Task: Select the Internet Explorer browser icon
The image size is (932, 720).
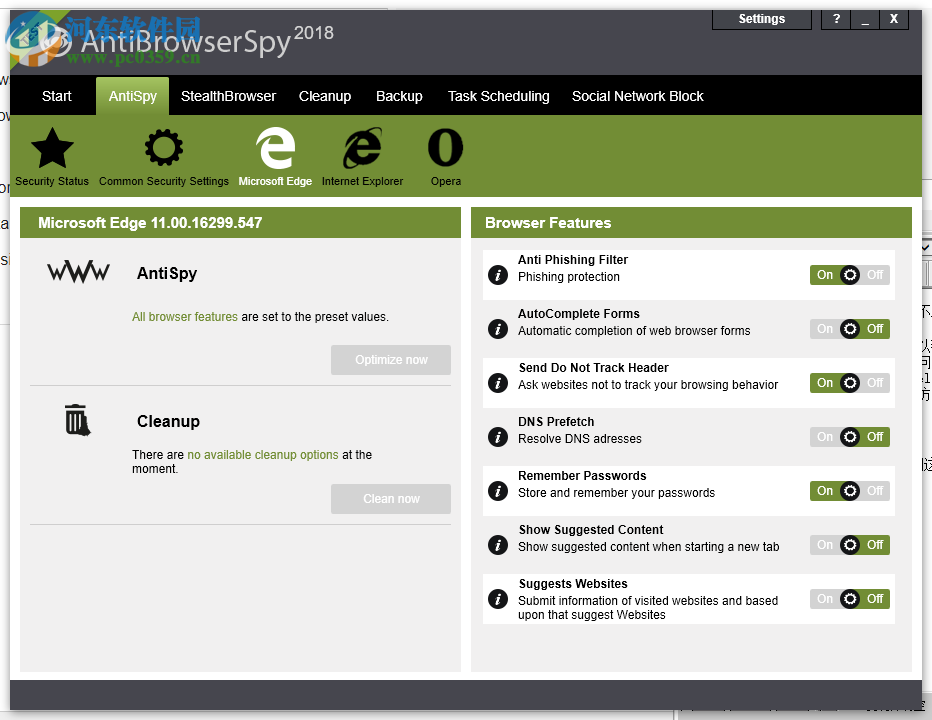Action: [362, 148]
